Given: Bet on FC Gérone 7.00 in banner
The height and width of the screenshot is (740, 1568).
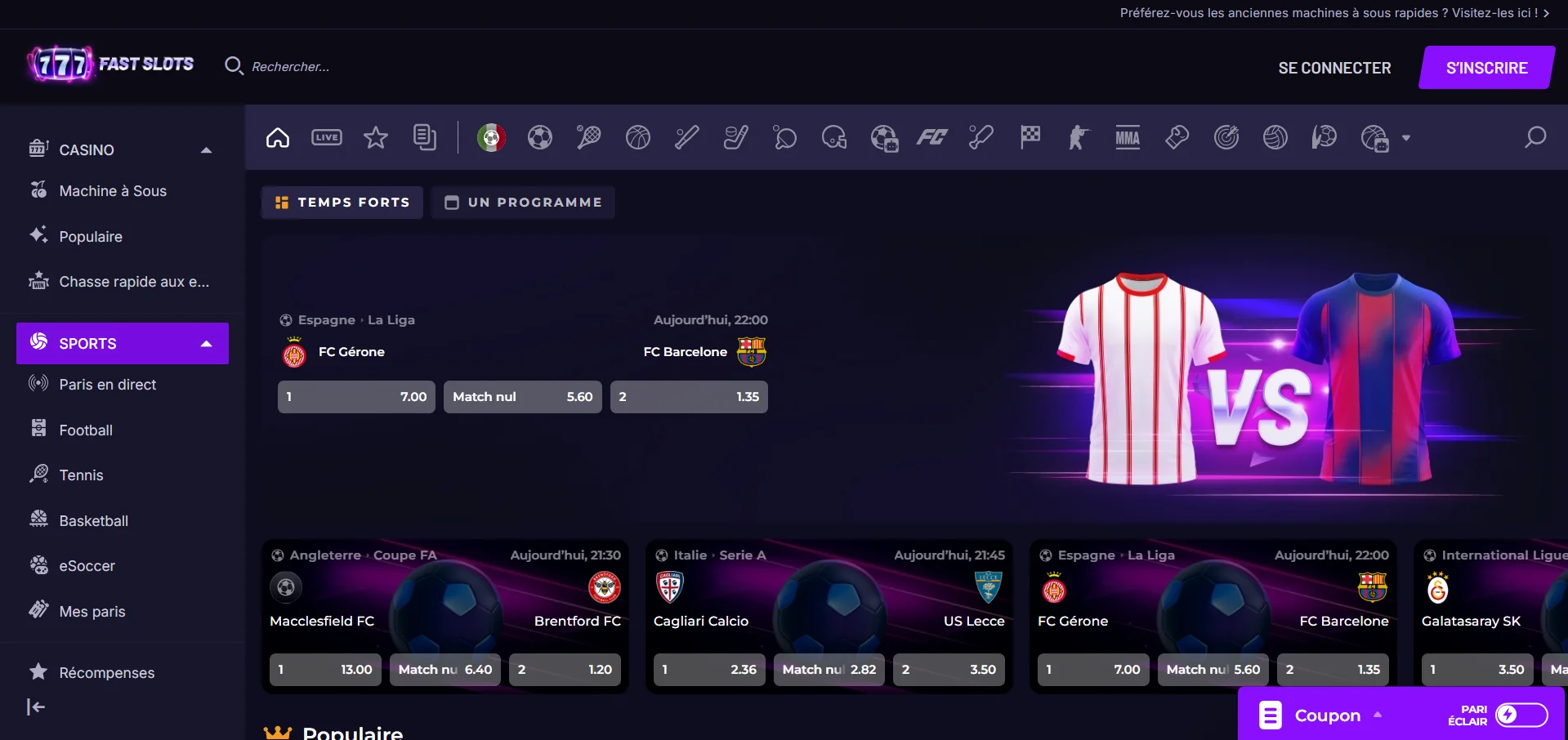Looking at the screenshot, I should 356,397.
